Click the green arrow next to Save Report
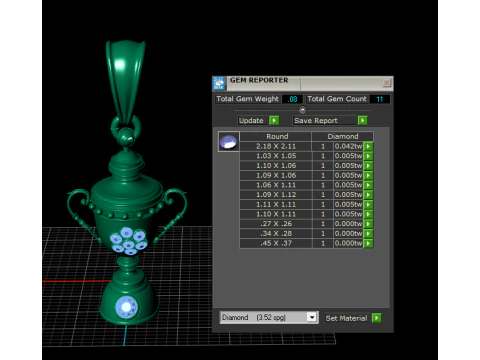Image resolution: width=480 pixels, height=360 pixels. click(x=363, y=120)
